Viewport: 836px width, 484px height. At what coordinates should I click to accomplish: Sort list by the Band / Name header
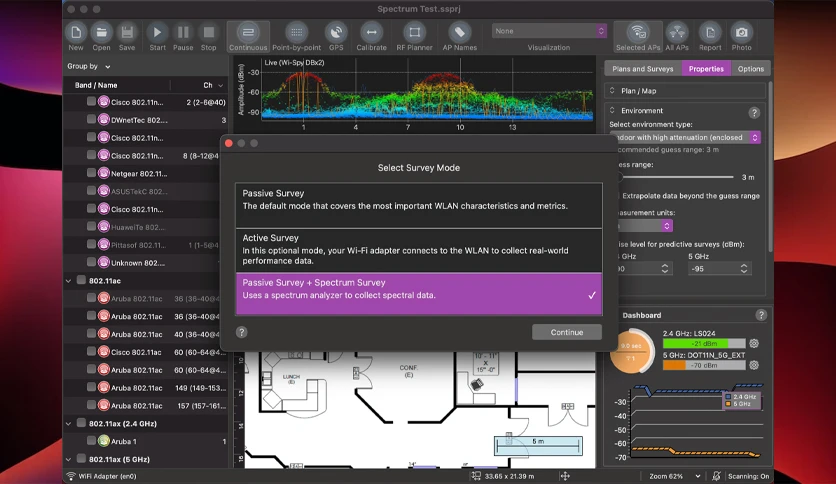[x=96, y=85]
